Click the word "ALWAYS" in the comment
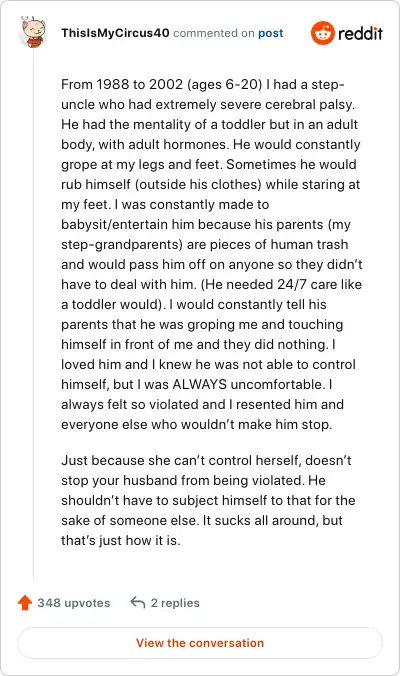This screenshot has height=676, width=400. 200,384
